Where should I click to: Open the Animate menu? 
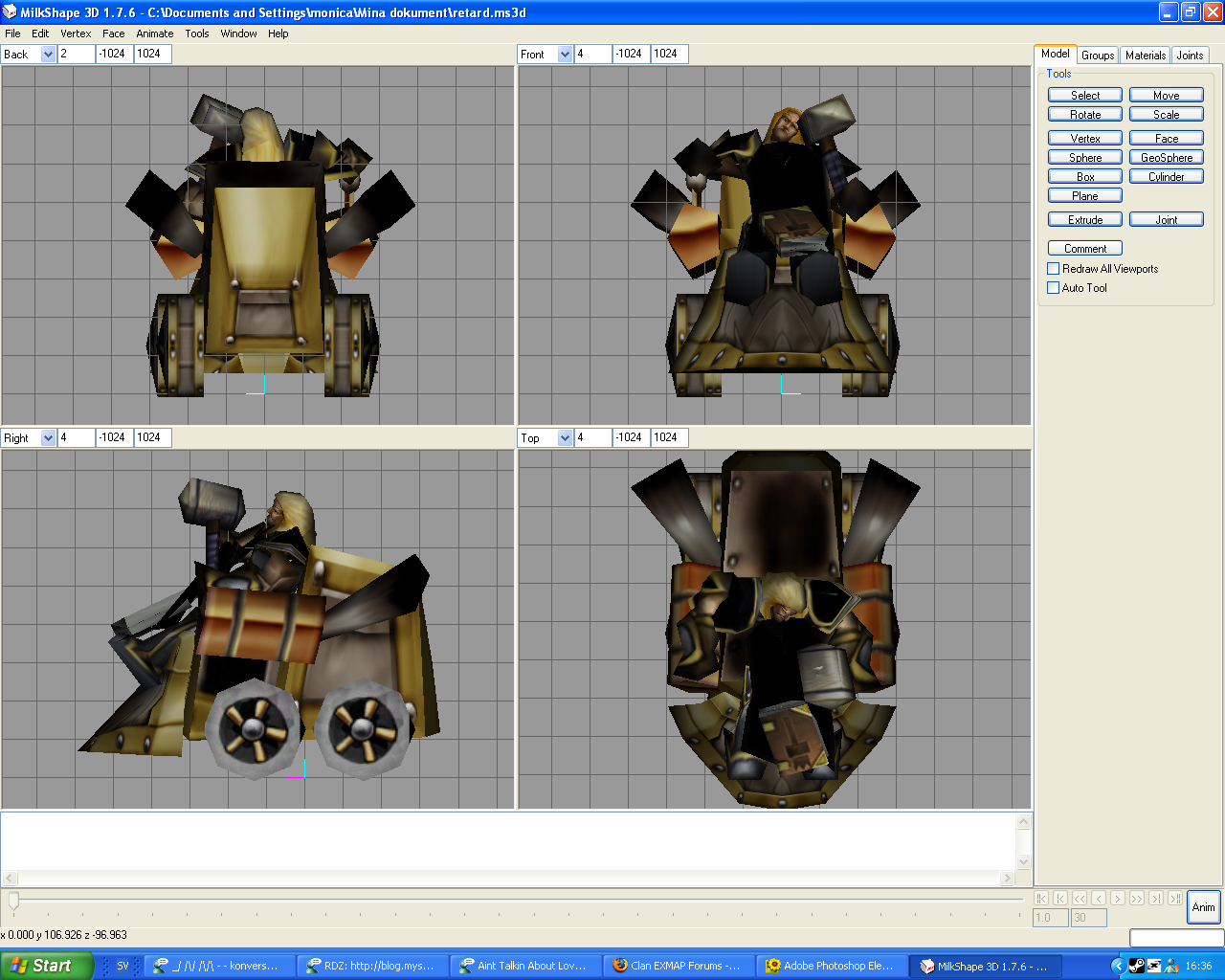pos(155,33)
